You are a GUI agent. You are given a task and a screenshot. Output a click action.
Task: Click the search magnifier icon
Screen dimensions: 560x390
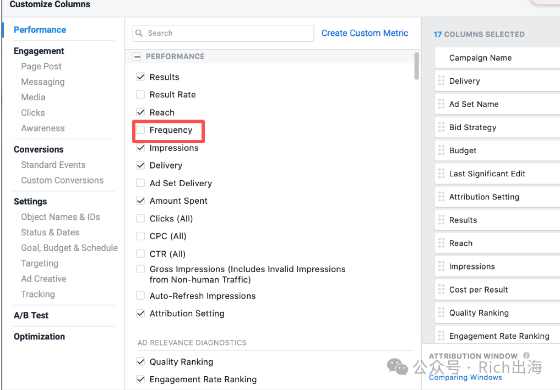pos(139,33)
